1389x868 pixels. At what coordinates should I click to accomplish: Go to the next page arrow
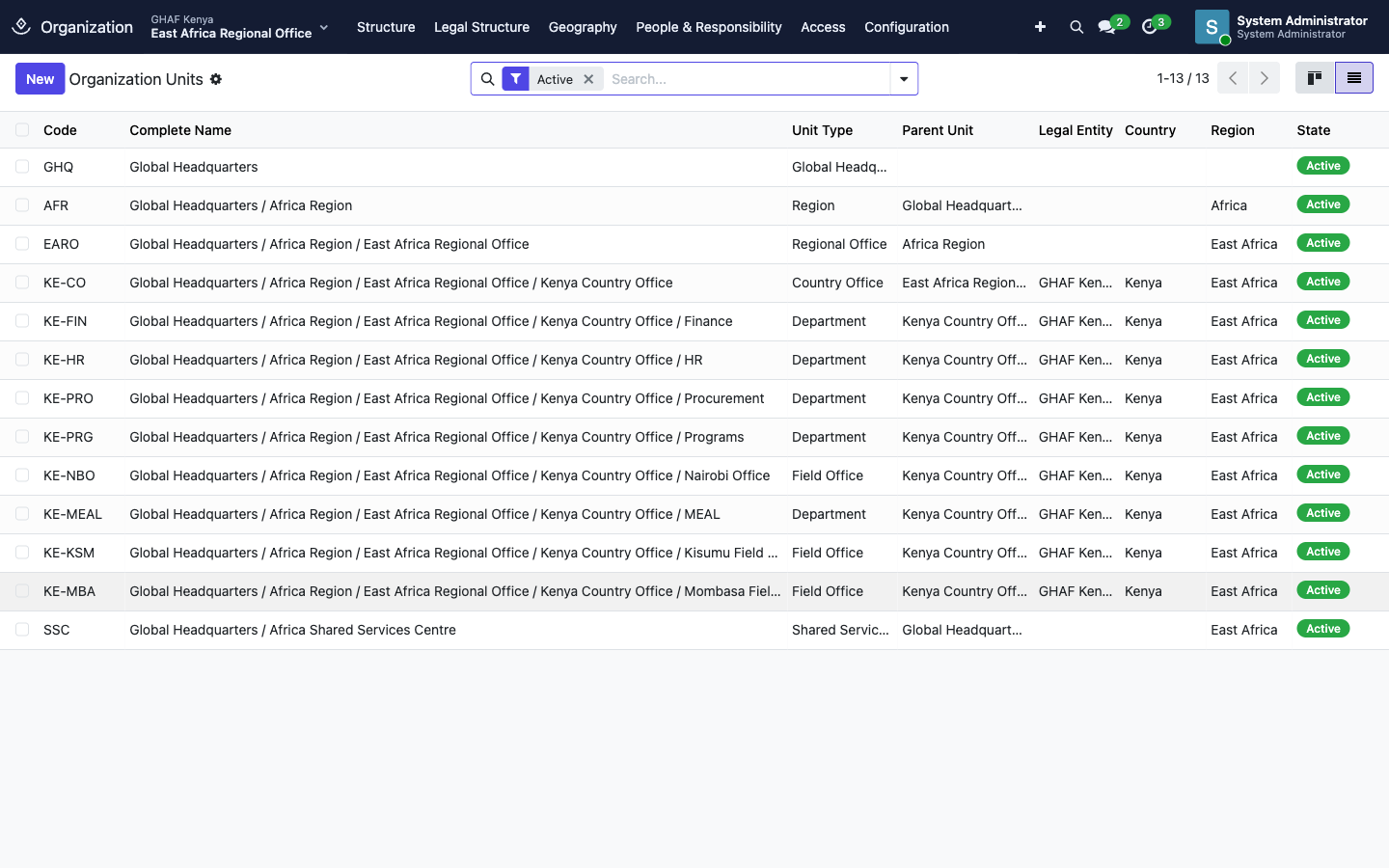point(1265,78)
